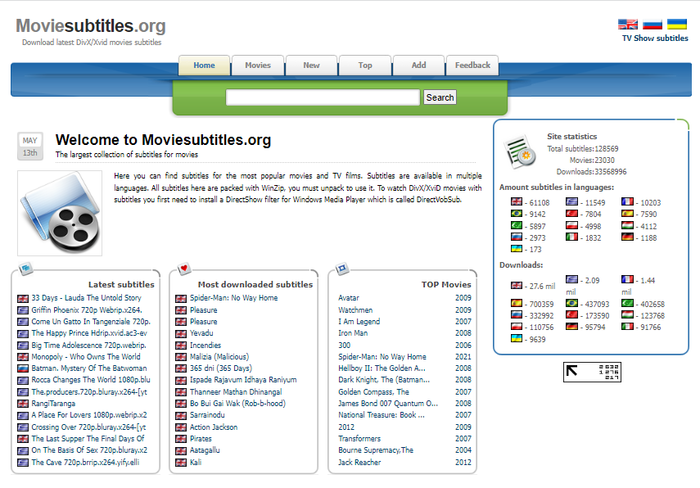Switch site to Russian via top flag
Image resolution: width=700 pixels, height=488 pixels.
coord(652,24)
